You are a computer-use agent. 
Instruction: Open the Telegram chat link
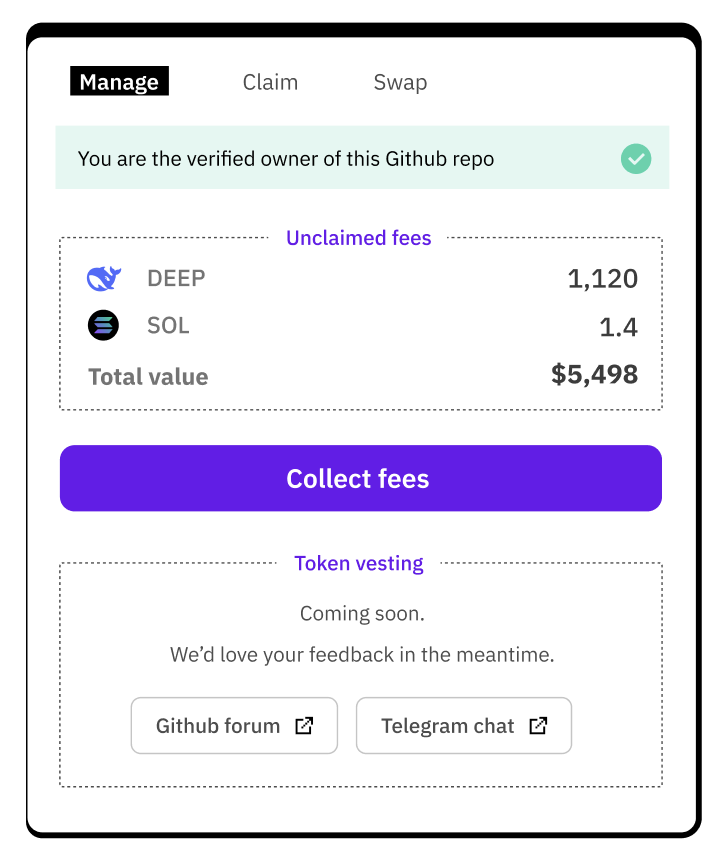(464, 726)
